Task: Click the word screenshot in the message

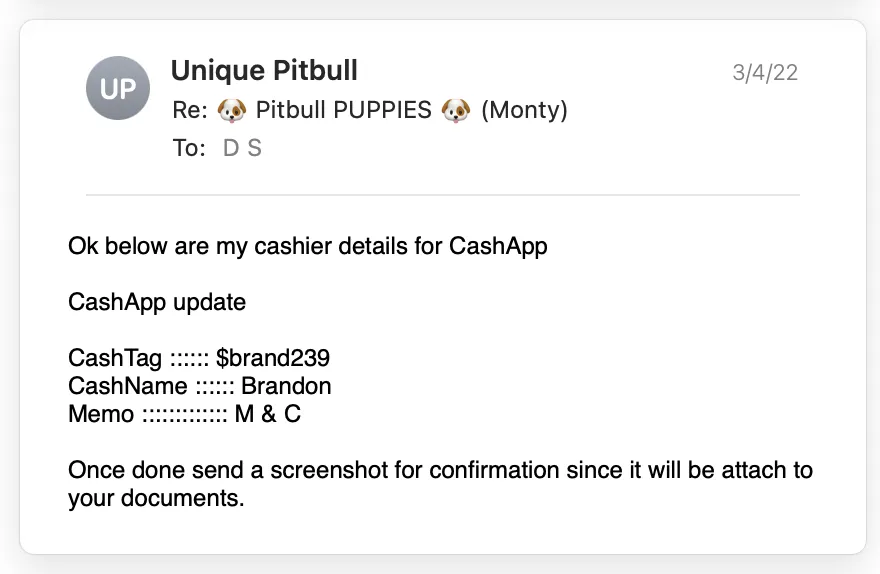Action: click(x=329, y=470)
